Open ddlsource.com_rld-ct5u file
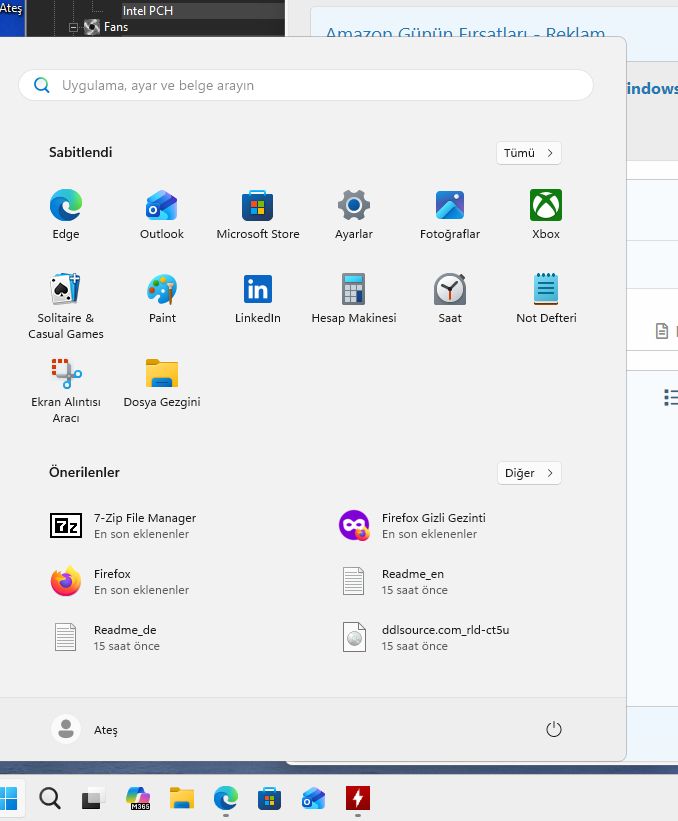This screenshot has height=821, width=678. click(426, 638)
